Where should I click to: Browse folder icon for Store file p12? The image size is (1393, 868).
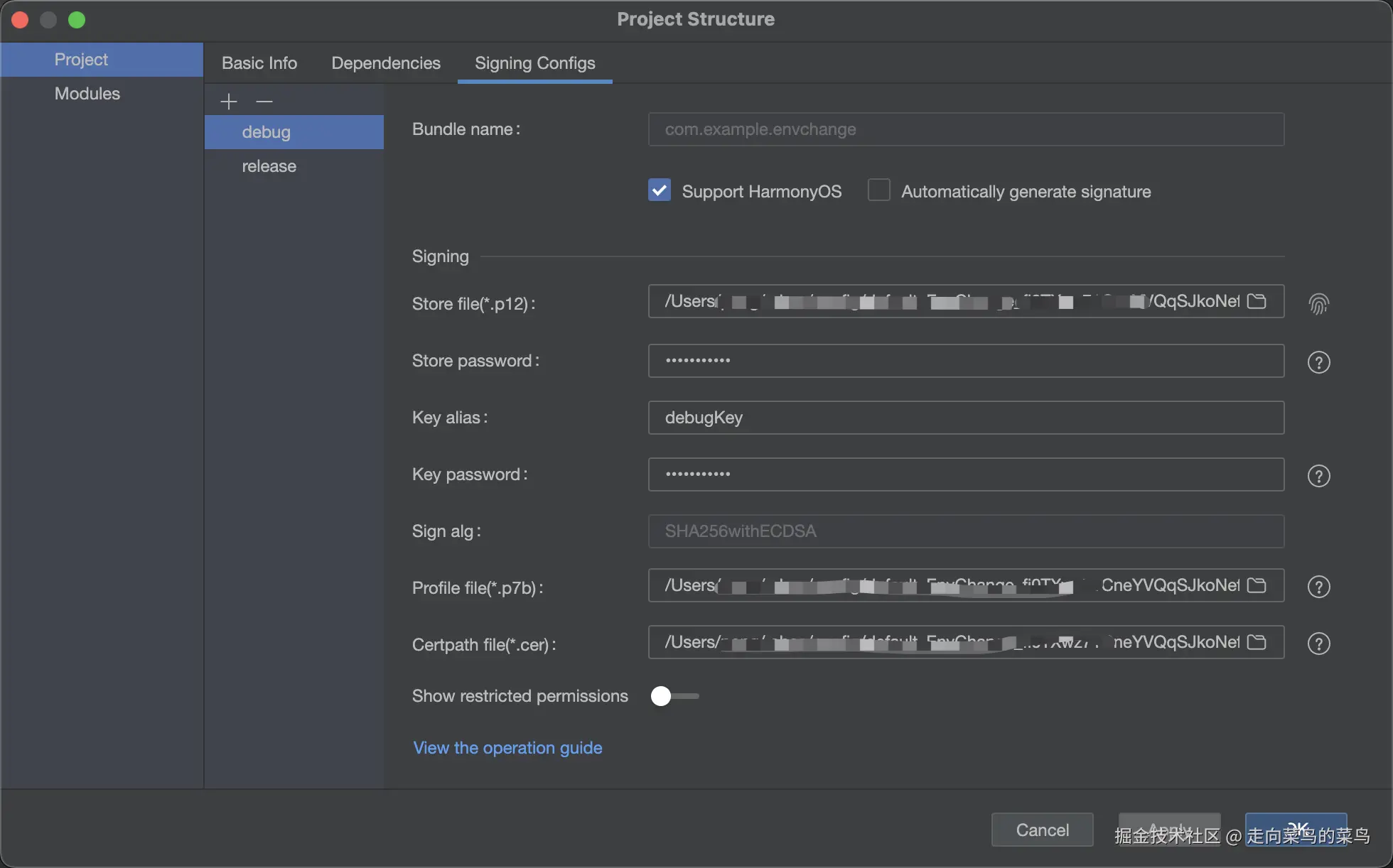(1257, 301)
